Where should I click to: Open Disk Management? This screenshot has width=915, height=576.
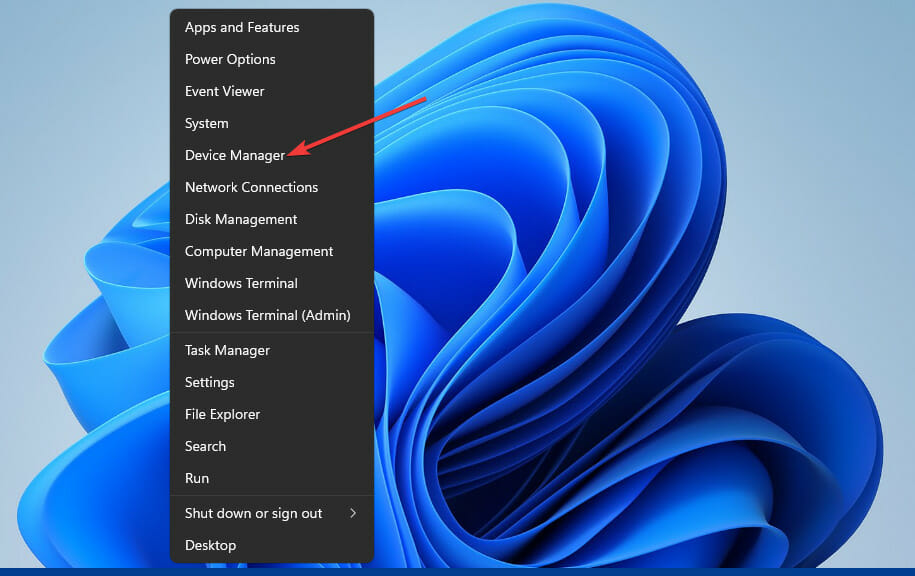click(272, 219)
